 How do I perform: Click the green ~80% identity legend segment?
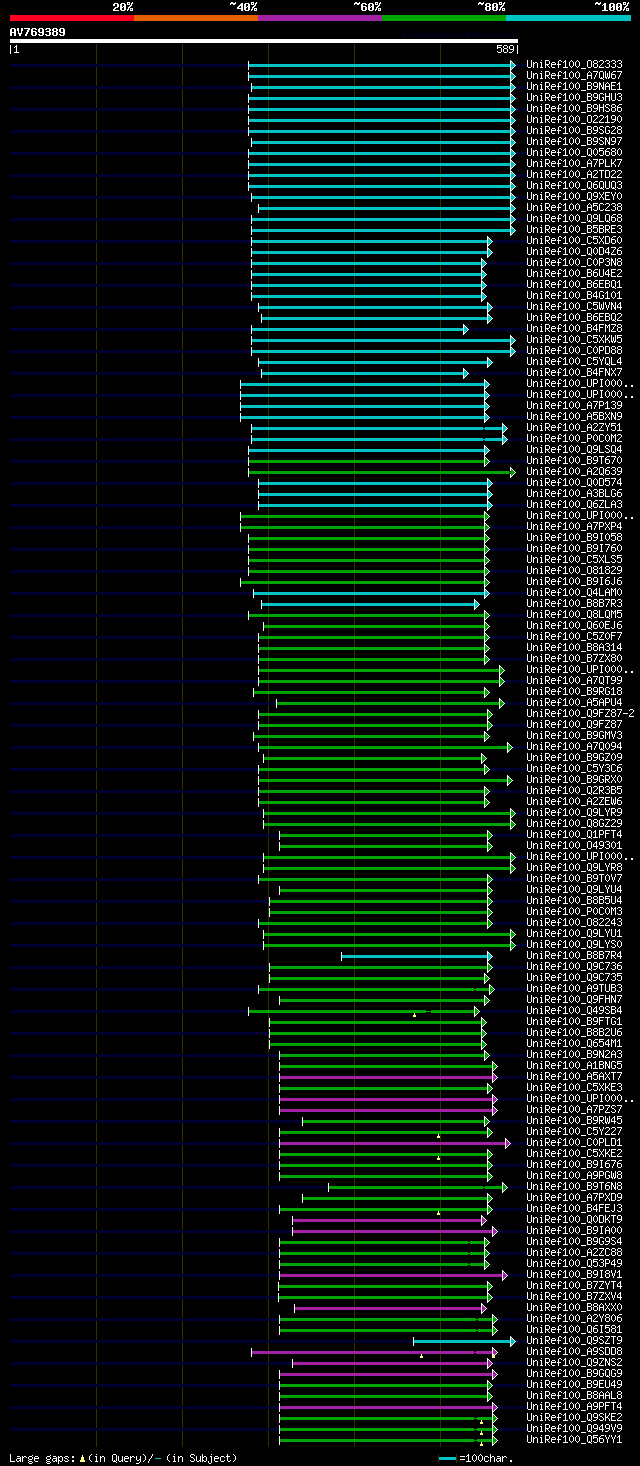click(x=444, y=17)
